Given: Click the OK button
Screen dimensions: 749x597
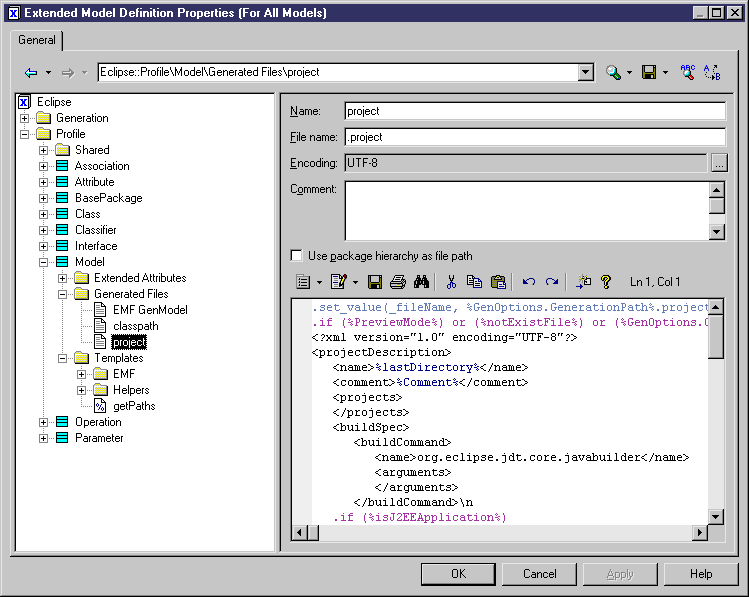Looking at the screenshot, I should point(458,574).
